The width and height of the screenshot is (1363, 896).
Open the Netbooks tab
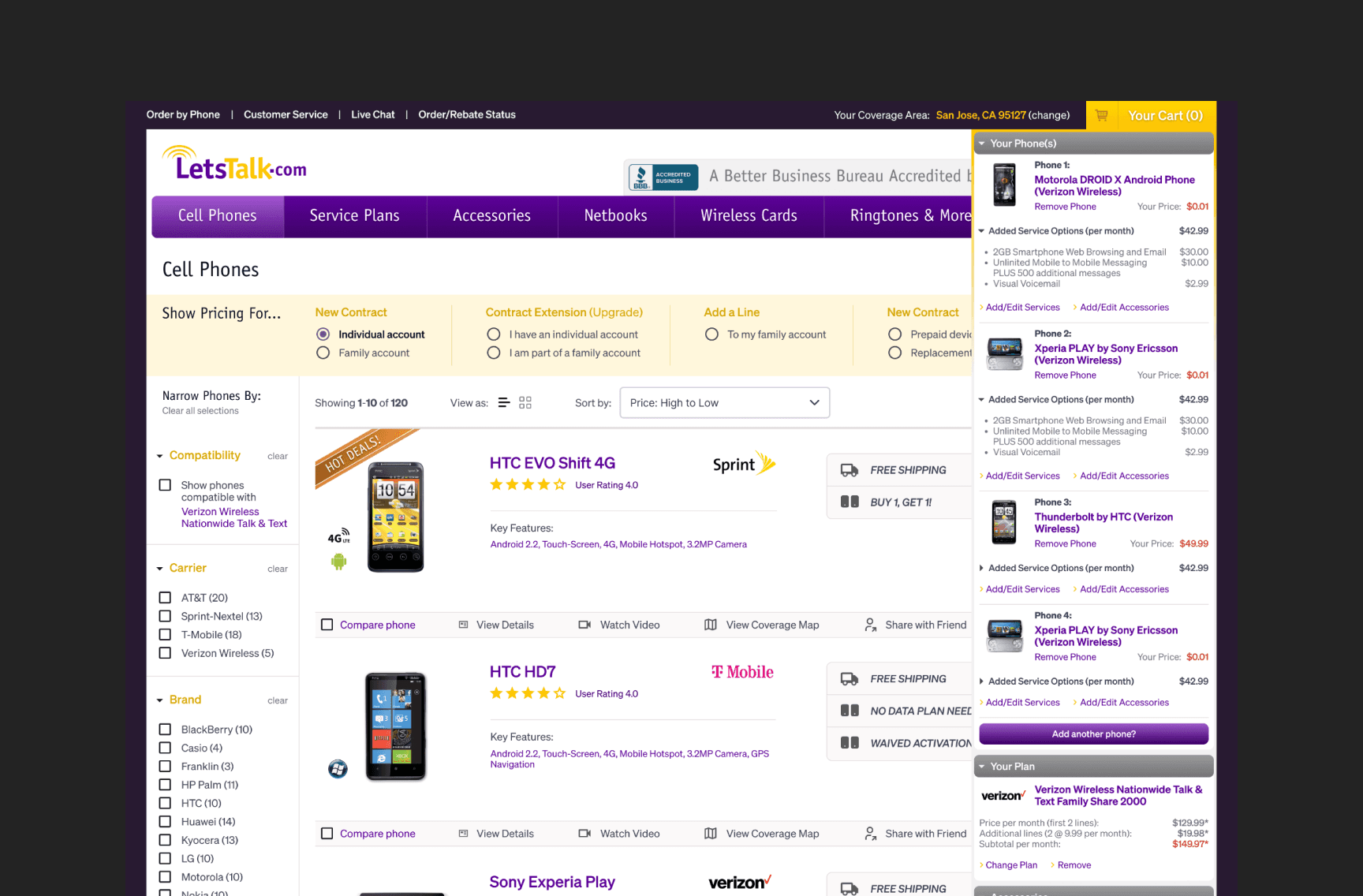click(x=616, y=216)
